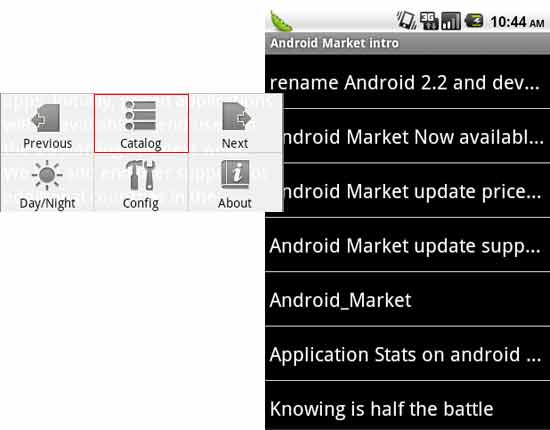Open the Config tools menu item
The height and width of the screenshot is (430, 550).
point(141,183)
